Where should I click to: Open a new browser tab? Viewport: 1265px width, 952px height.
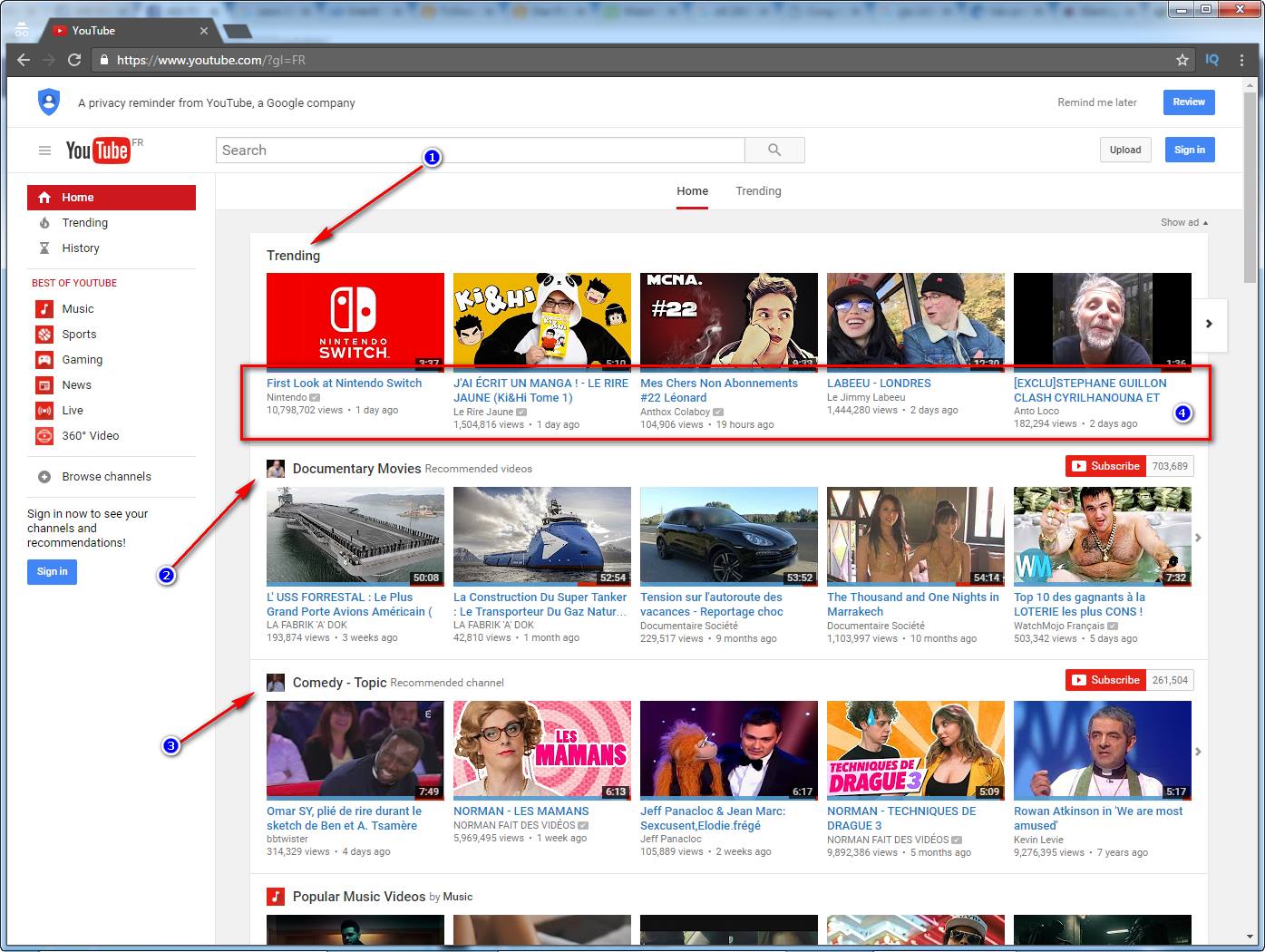coord(238,32)
